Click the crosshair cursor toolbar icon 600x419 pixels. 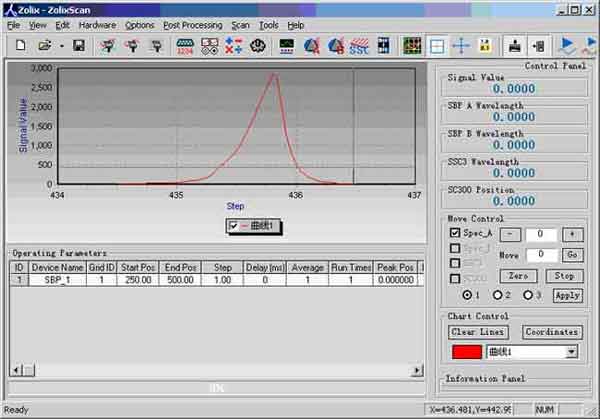tap(461, 46)
